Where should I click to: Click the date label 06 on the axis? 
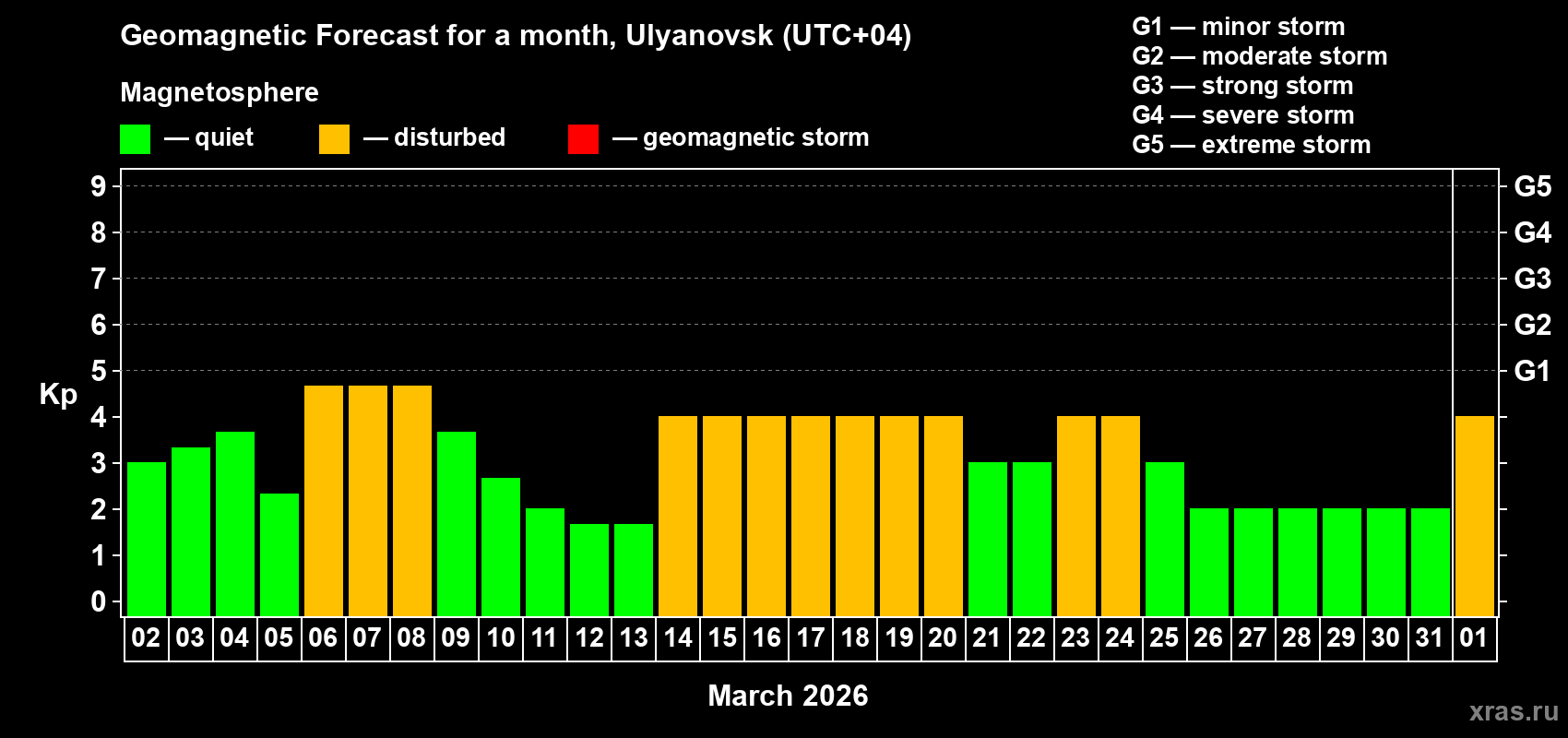323,638
